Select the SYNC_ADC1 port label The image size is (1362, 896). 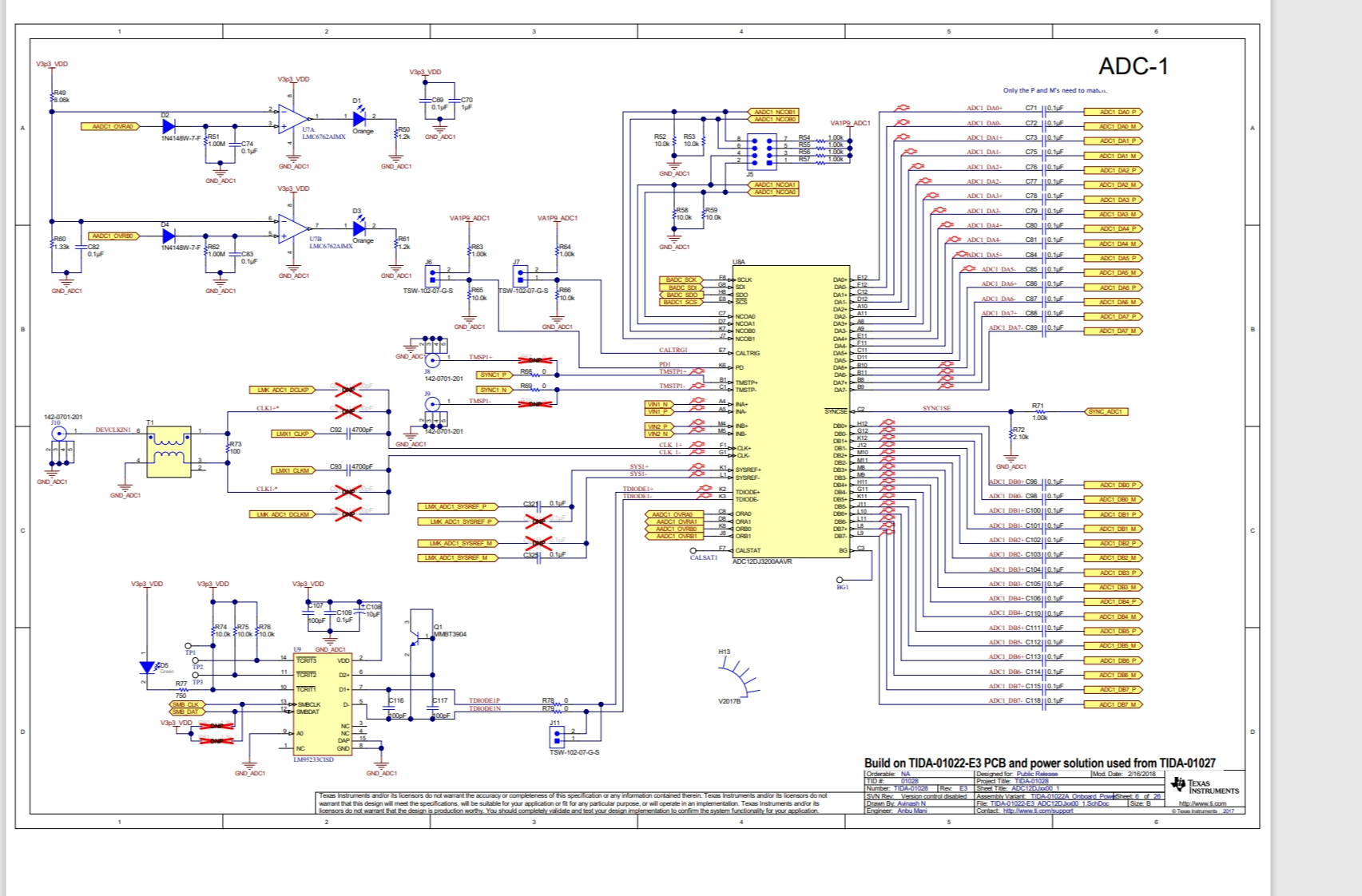tap(1107, 412)
